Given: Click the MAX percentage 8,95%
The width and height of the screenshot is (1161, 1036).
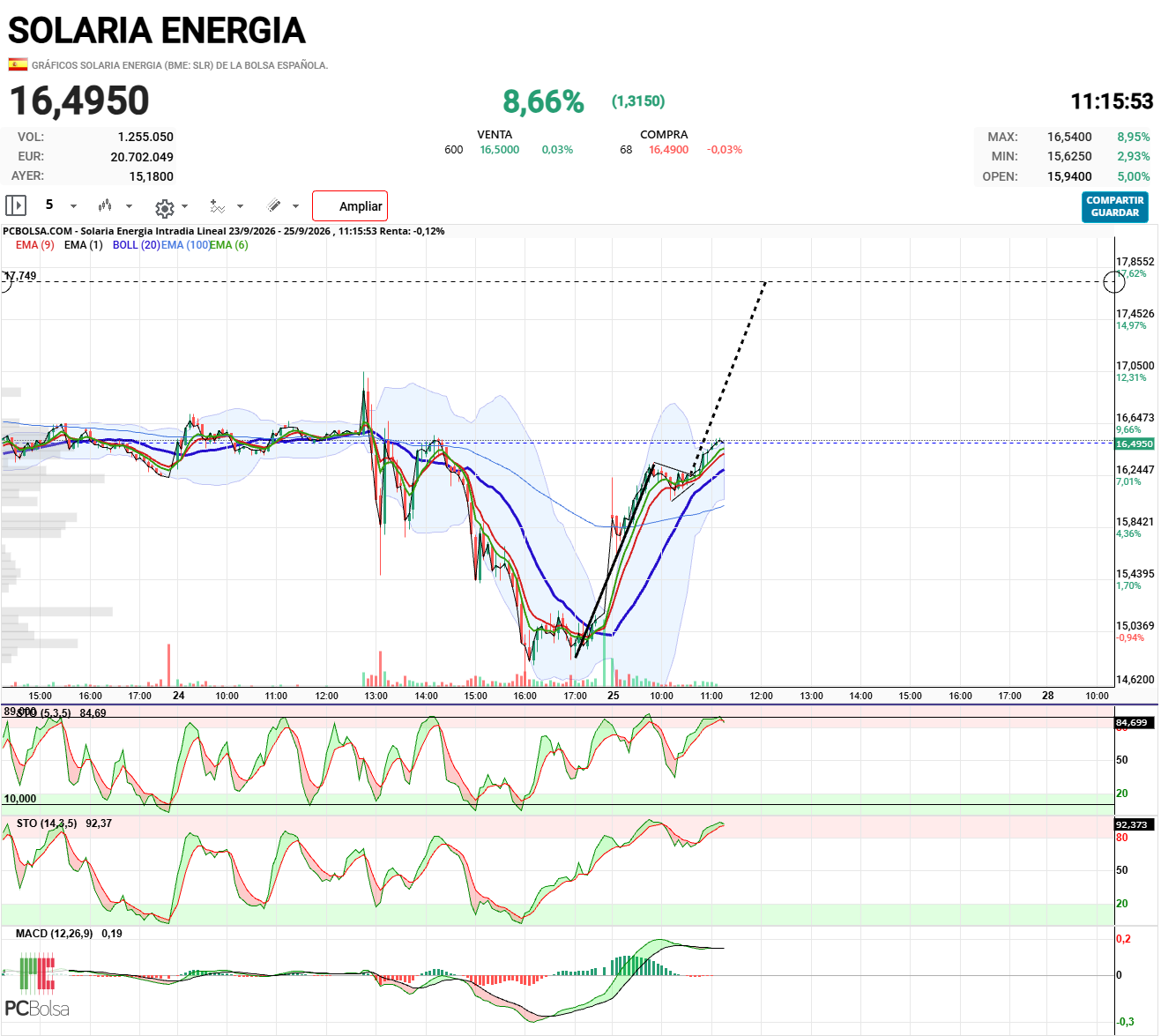Looking at the screenshot, I should [1134, 137].
